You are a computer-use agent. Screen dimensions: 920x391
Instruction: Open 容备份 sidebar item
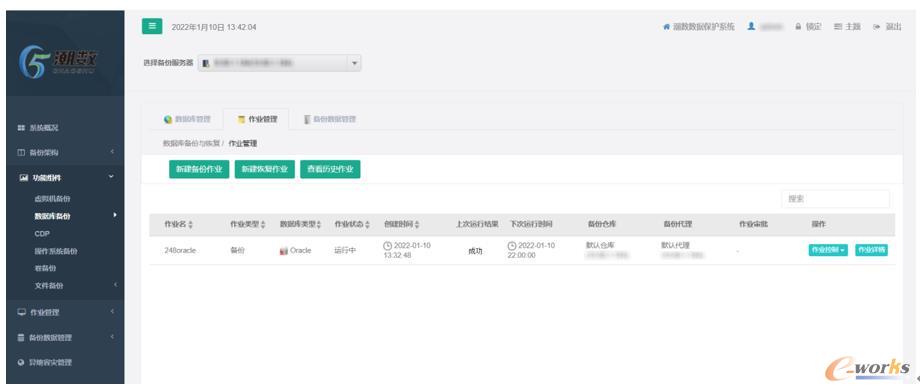[x=46, y=268]
